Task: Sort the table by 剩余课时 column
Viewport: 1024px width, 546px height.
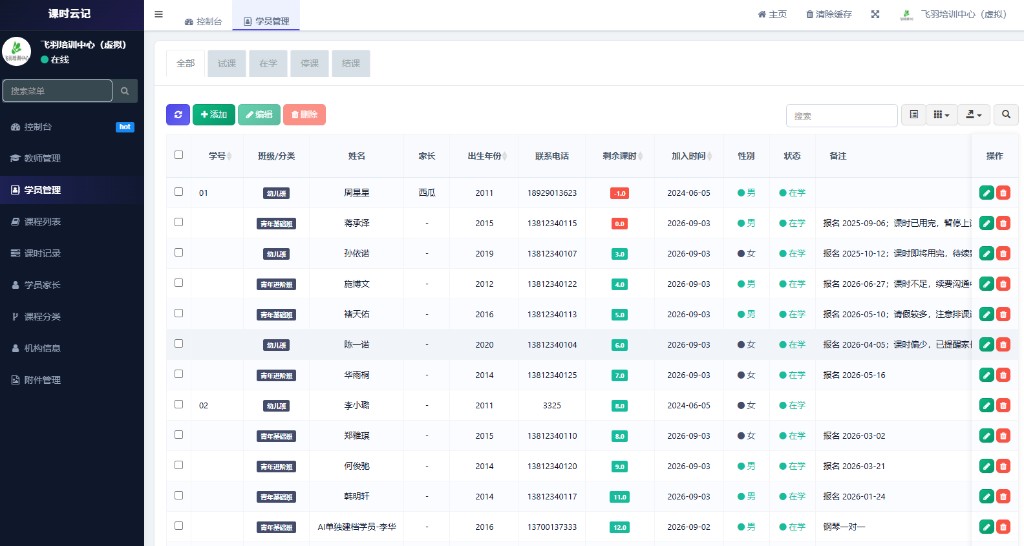Action: coord(640,156)
